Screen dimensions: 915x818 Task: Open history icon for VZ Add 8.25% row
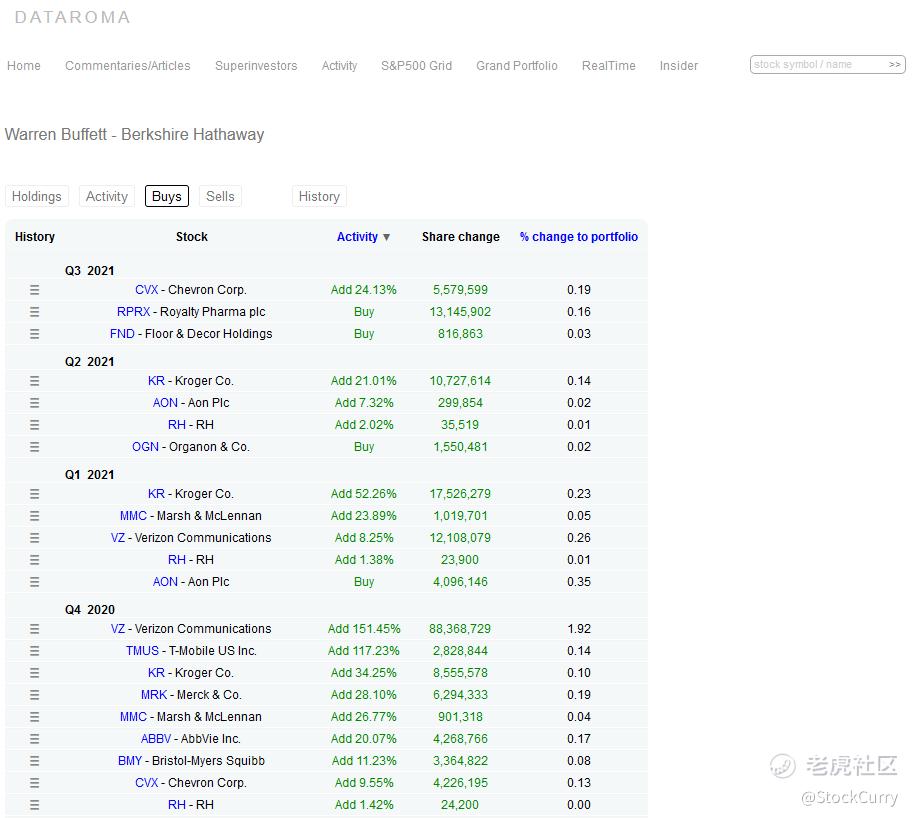(34, 538)
